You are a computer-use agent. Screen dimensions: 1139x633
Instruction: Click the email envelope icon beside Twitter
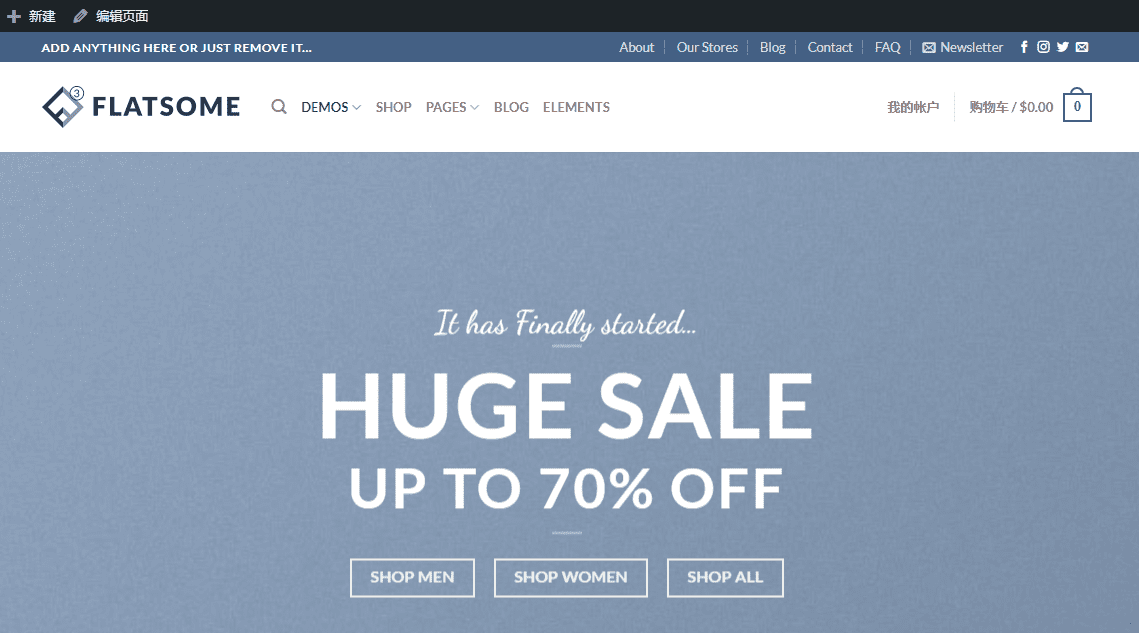click(1082, 47)
